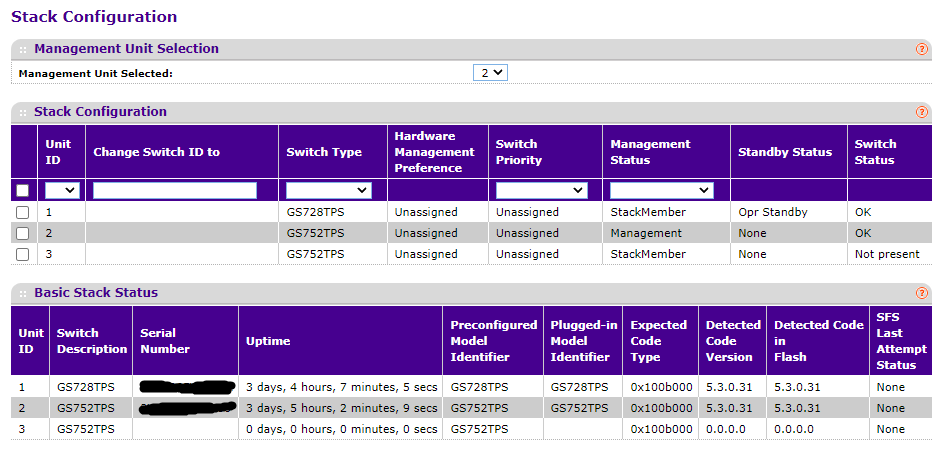Tick the checkbox for unit 2
This screenshot has height=462, width=946.
(23, 233)
